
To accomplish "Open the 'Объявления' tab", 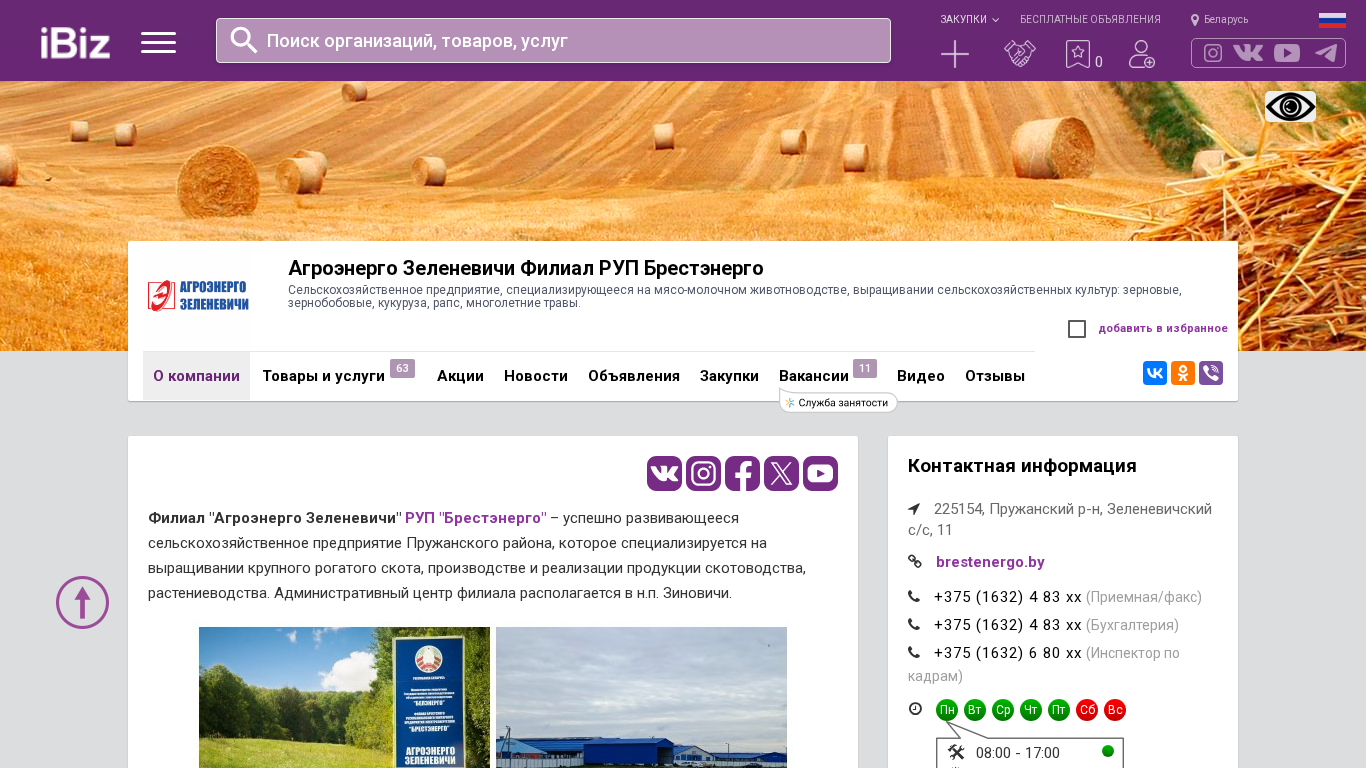I will click(634, 376).
